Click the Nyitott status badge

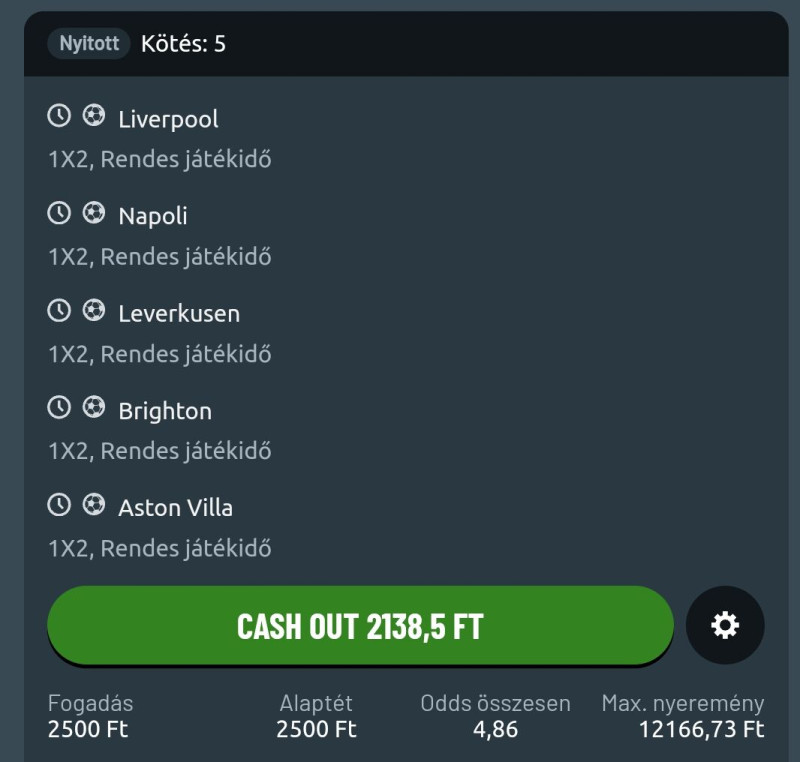pyautogui.click(x=89, y=44)
